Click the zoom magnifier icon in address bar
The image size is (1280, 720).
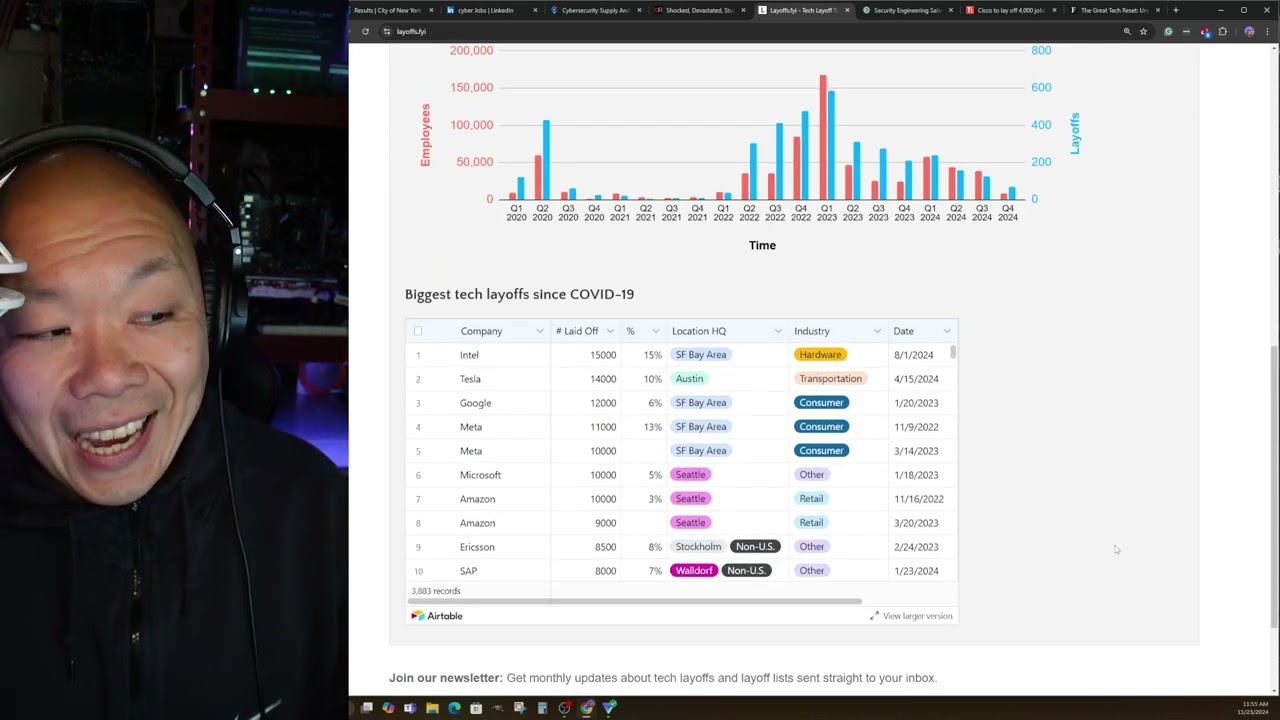point(1127,31)
